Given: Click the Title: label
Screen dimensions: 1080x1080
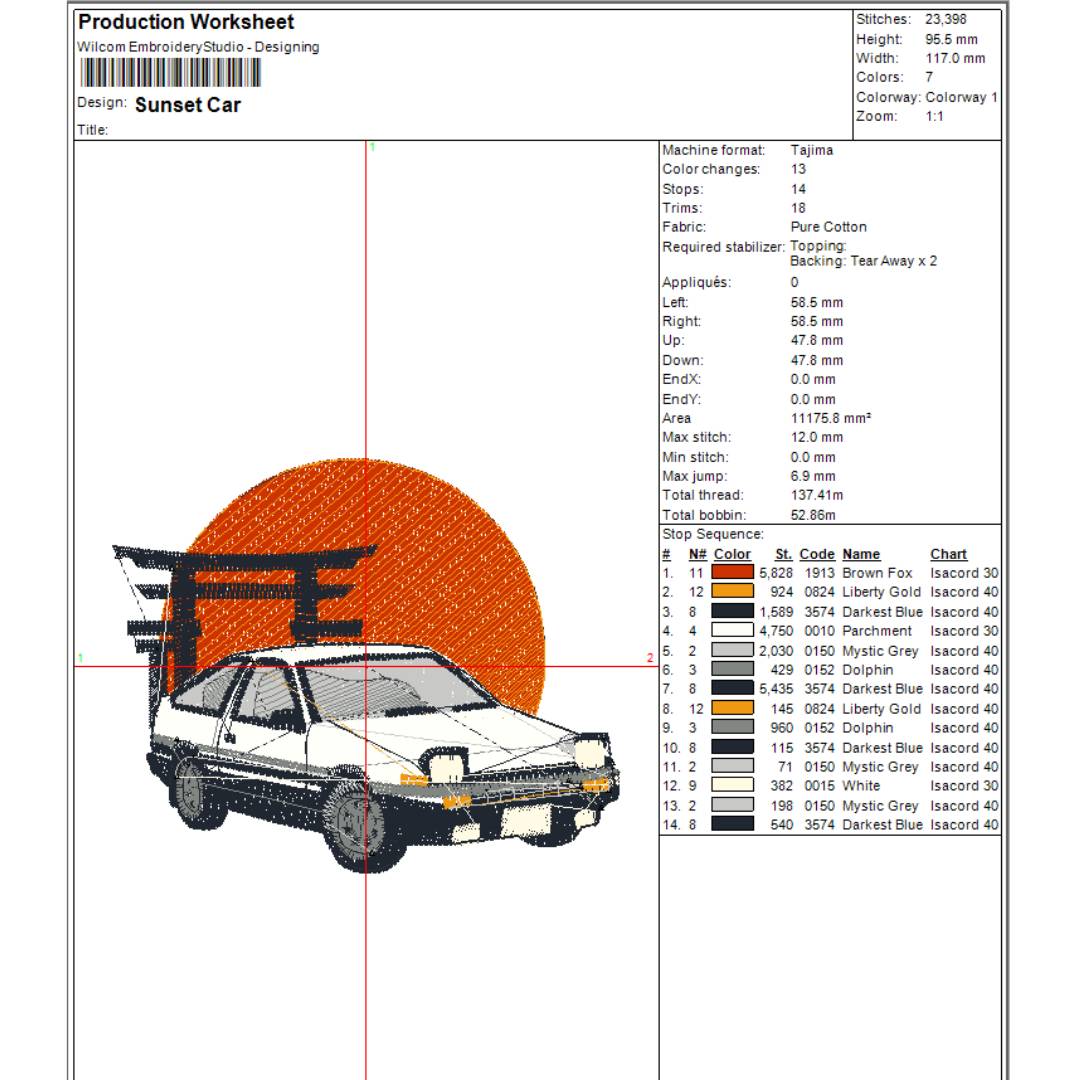Looking at the screenshot, I should pyautogui.click(x=93, y=129).
